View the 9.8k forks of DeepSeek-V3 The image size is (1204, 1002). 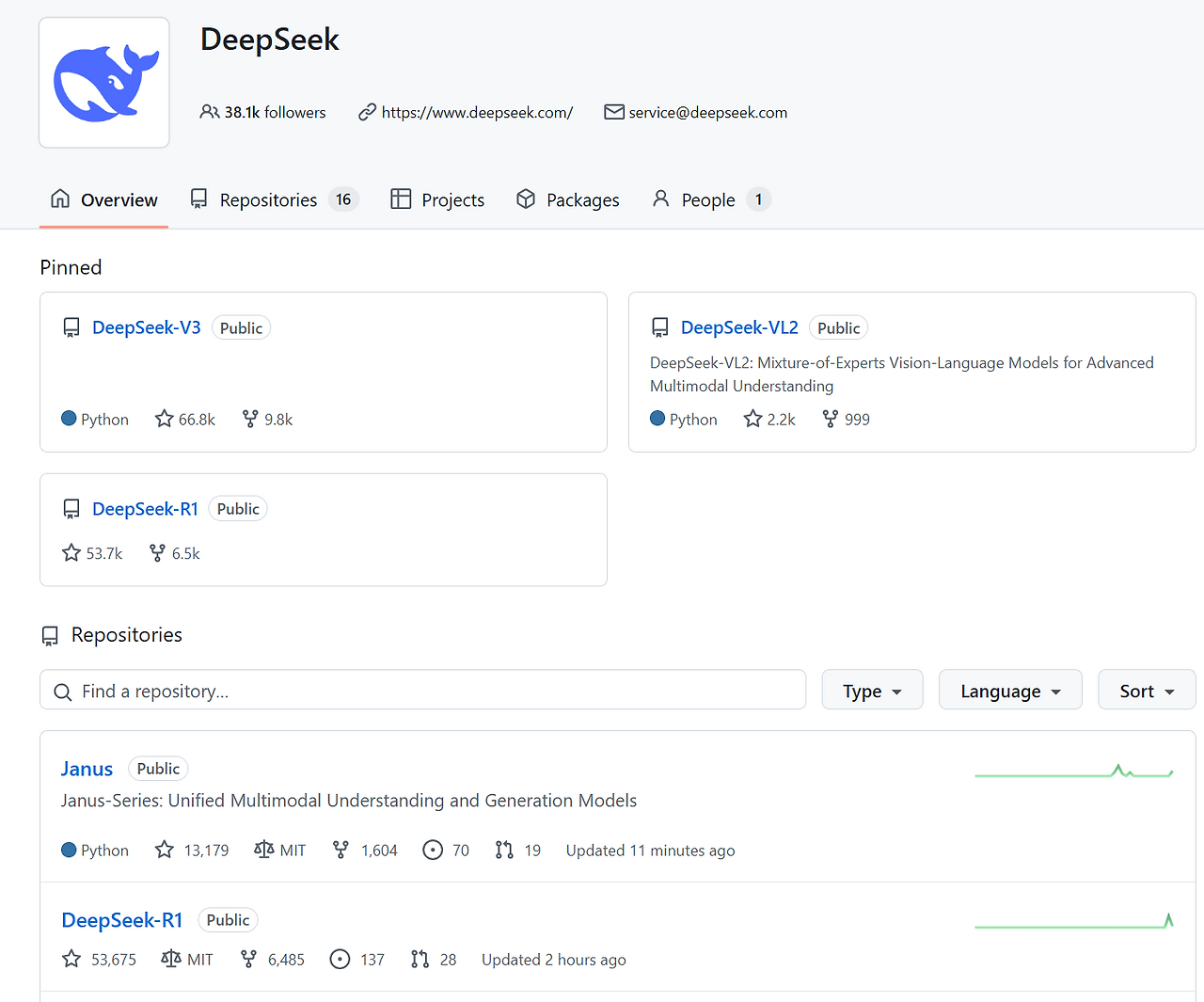[x=268, y=419]
